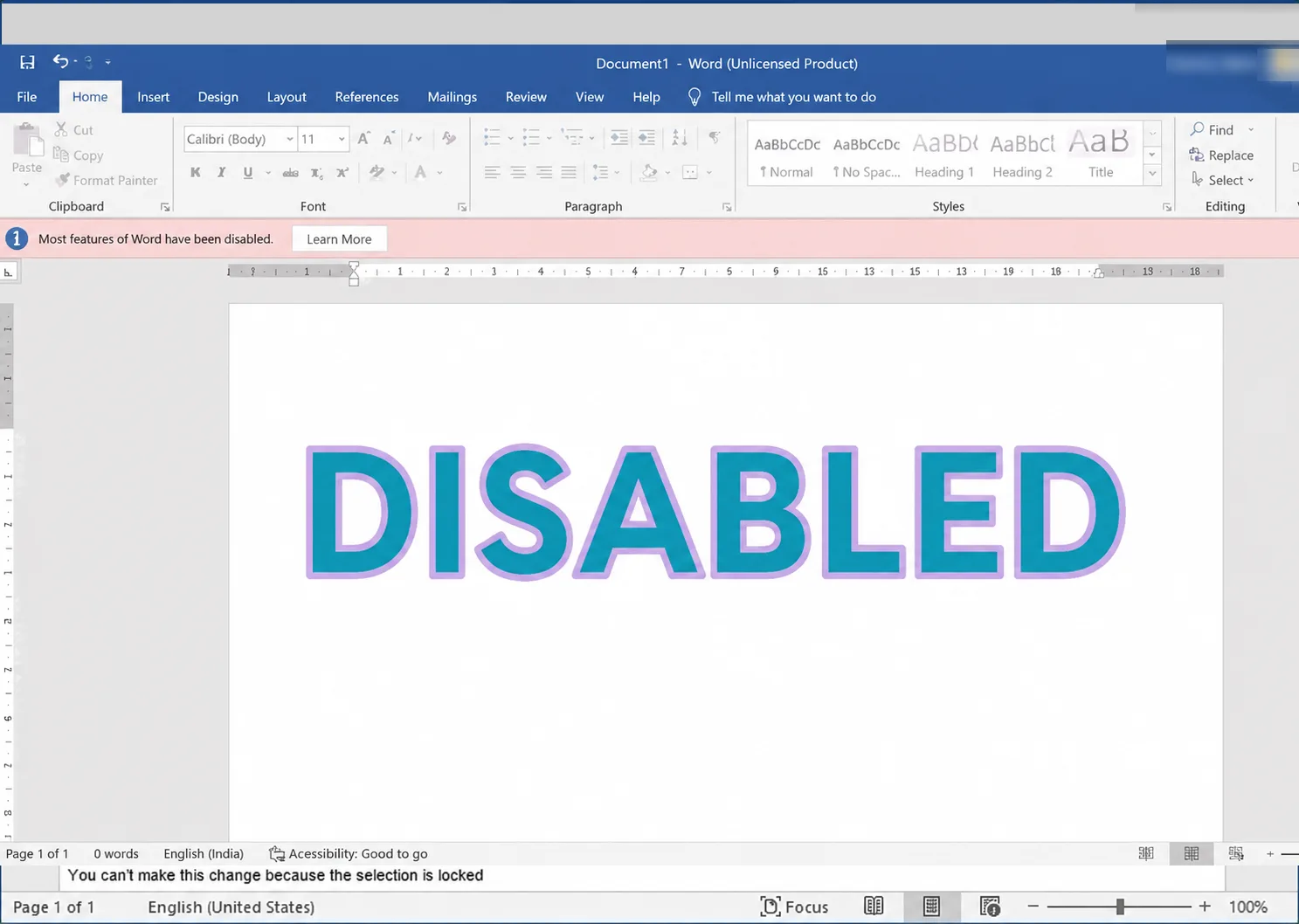The width and height of the screenshot is (1299, 924).
Task: Open the Mailings tab
Action: (452, 97)
